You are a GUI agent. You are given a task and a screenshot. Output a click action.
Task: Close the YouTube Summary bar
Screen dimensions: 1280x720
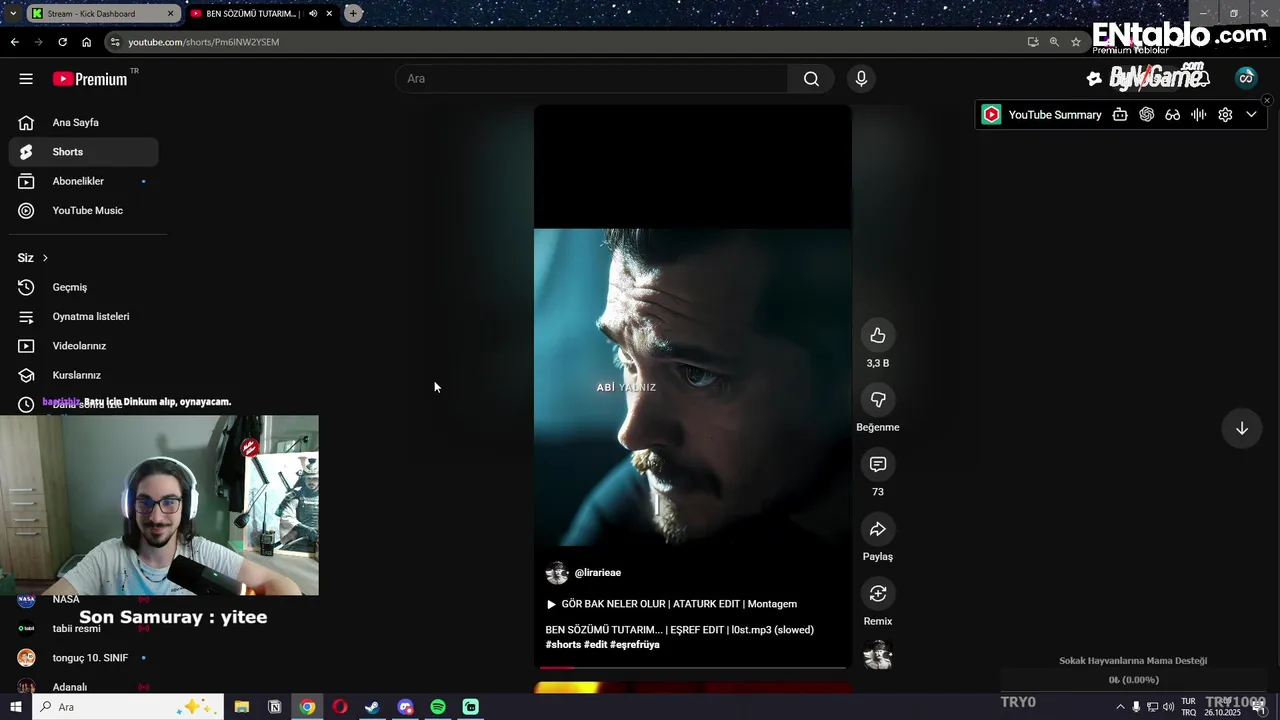[x=1267, y=100]
